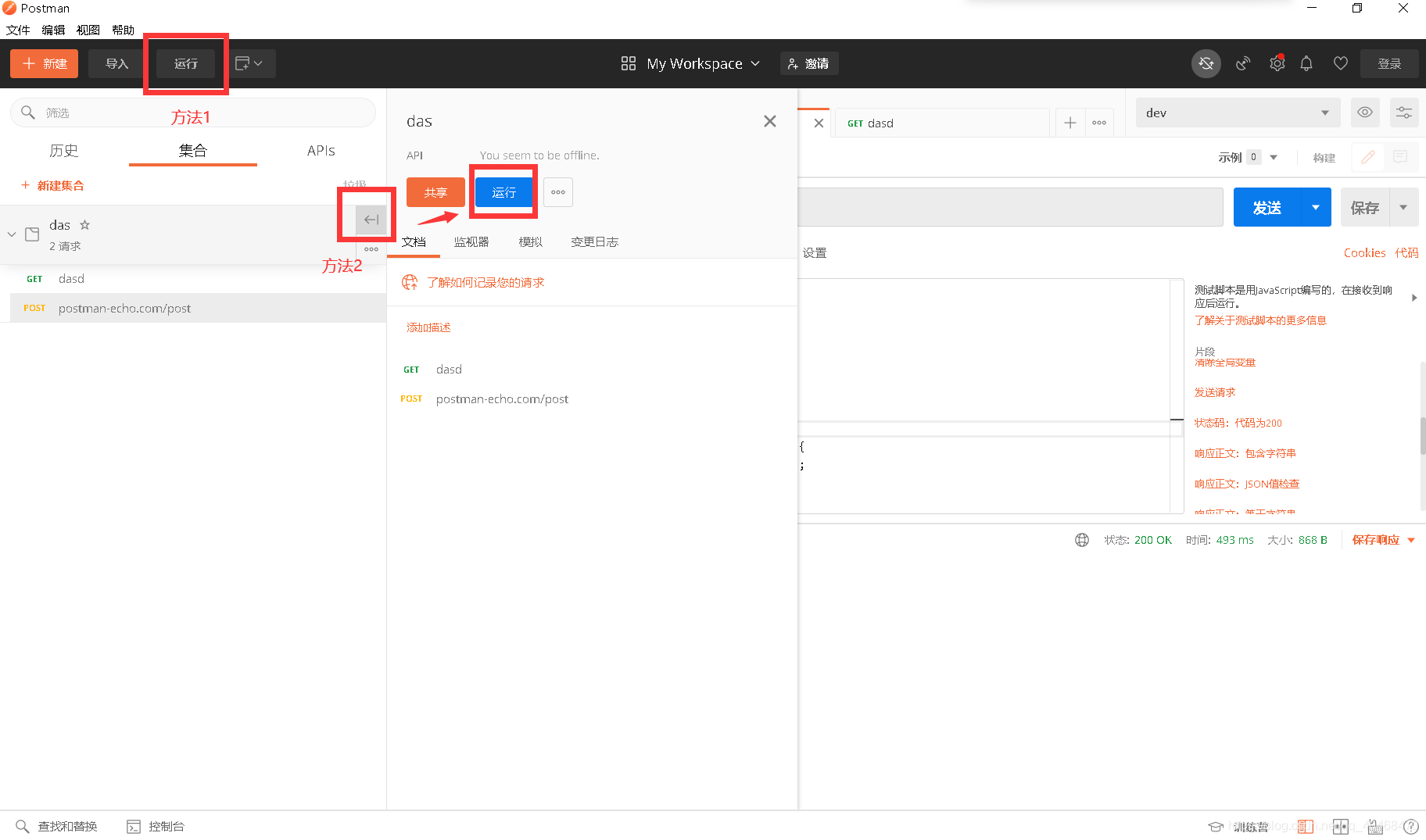Screen dimensions: 1426x840
Task: Click the 邀请 (Invite) button
Action: point(809,63)
